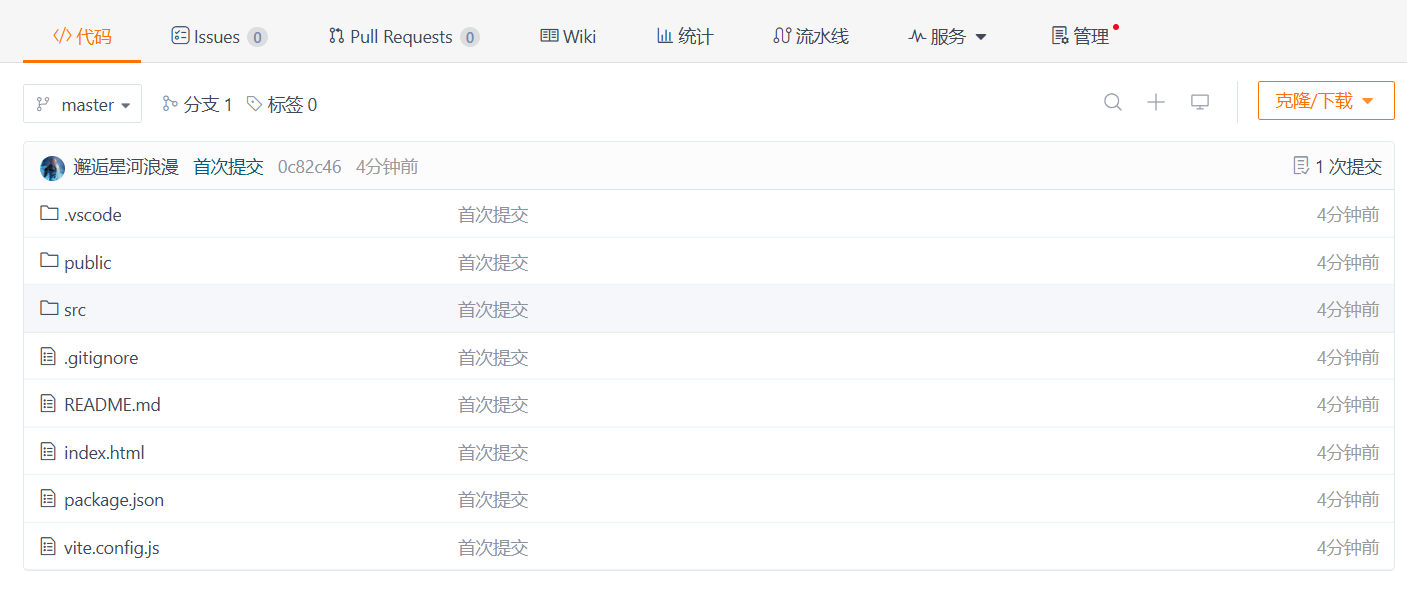
Task: Open the 管理 management tab
Action: 1081,37
